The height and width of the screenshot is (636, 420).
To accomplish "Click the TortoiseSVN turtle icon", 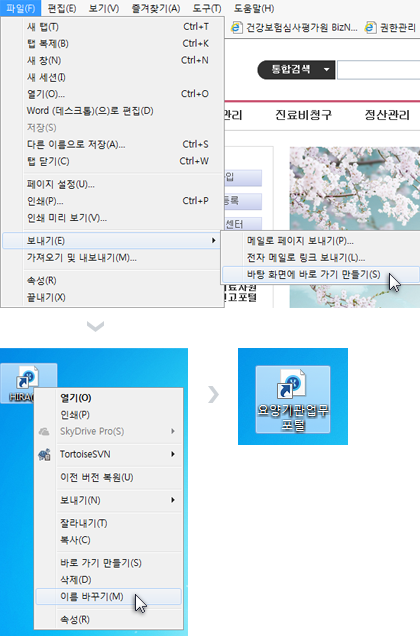I will 44,455.
